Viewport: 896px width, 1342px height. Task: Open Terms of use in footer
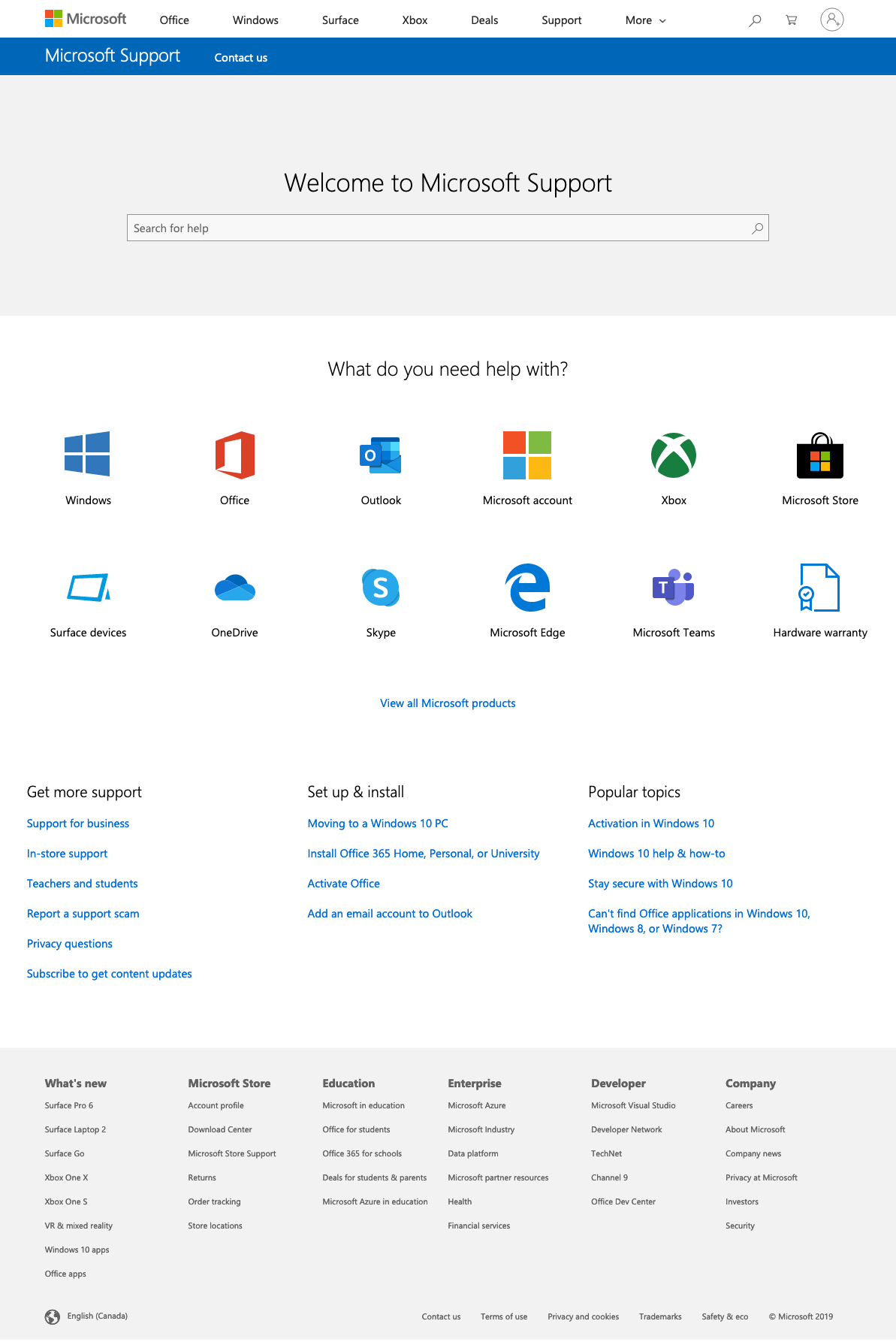pos(504,1316)
